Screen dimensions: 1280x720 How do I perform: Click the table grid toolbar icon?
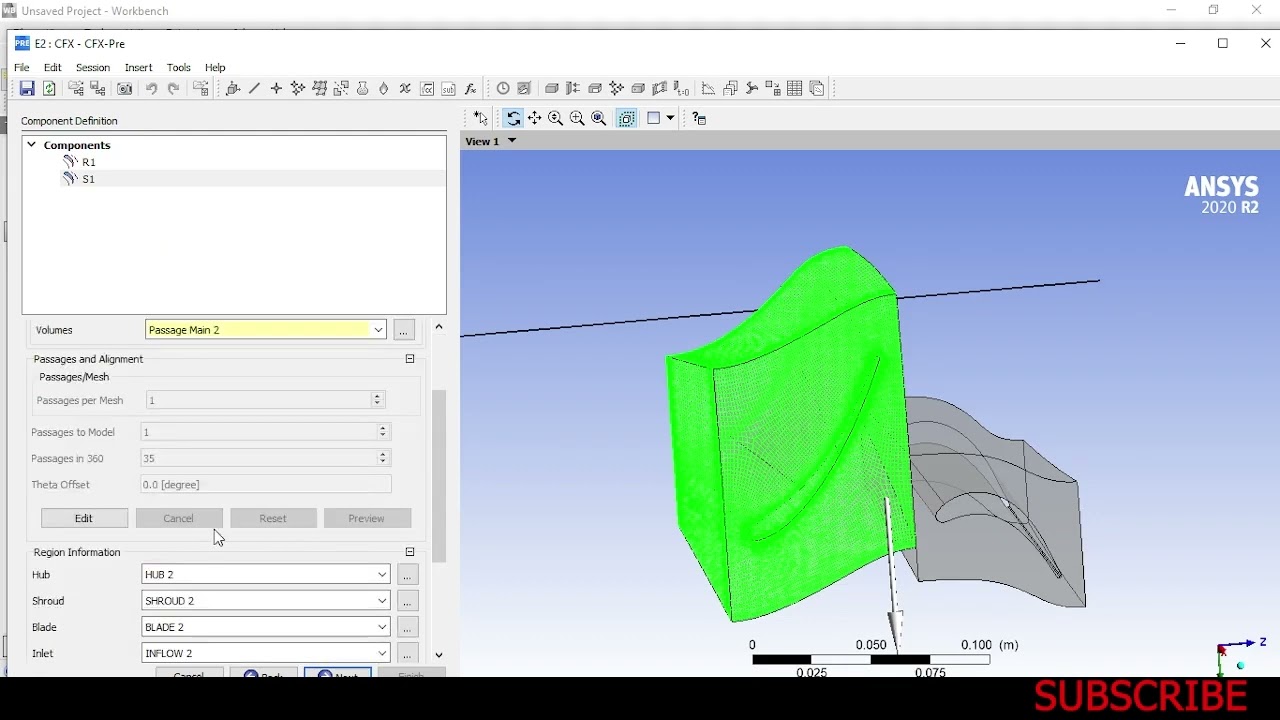[x=795, y=89]
